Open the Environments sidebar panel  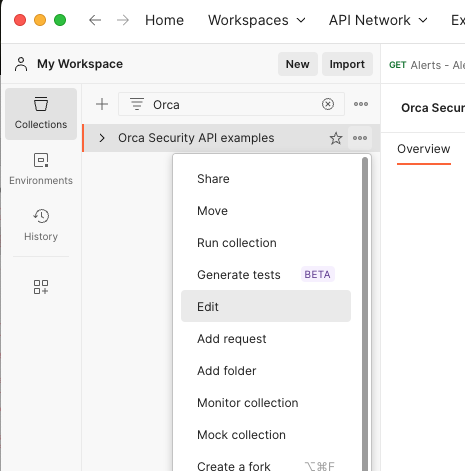tap(41, 169)
